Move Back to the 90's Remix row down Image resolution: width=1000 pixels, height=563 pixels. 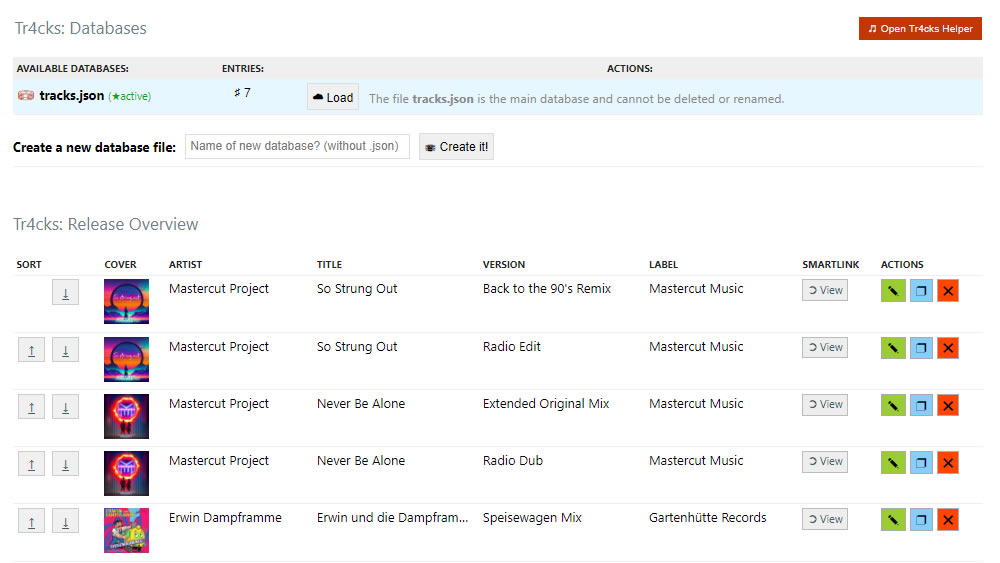pos(65,293)
